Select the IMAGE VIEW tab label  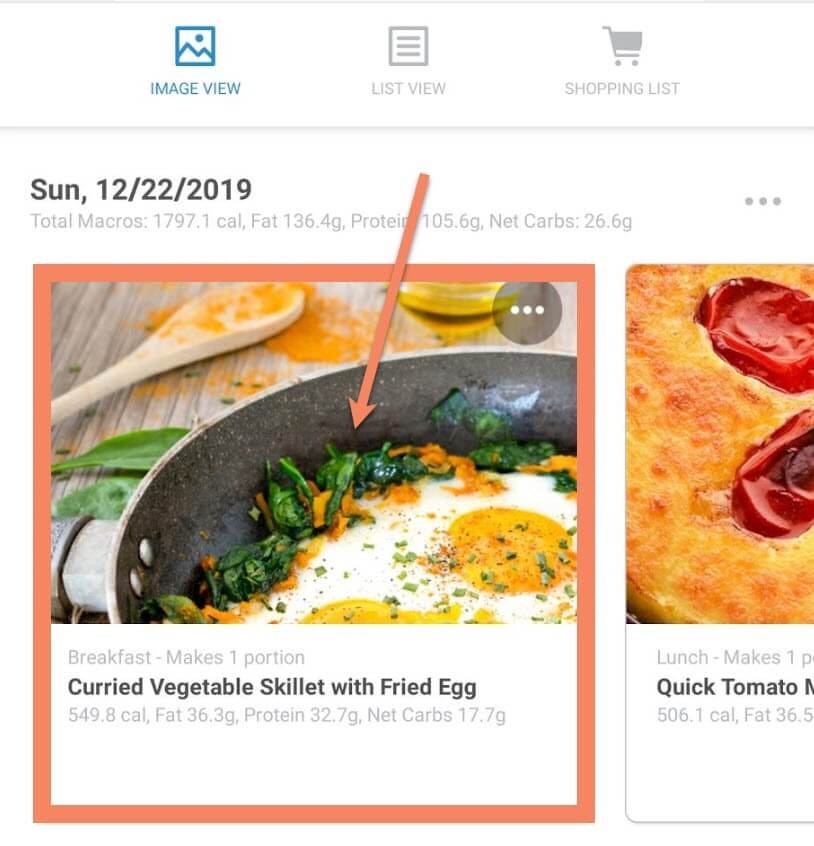(x=195, y=88)
